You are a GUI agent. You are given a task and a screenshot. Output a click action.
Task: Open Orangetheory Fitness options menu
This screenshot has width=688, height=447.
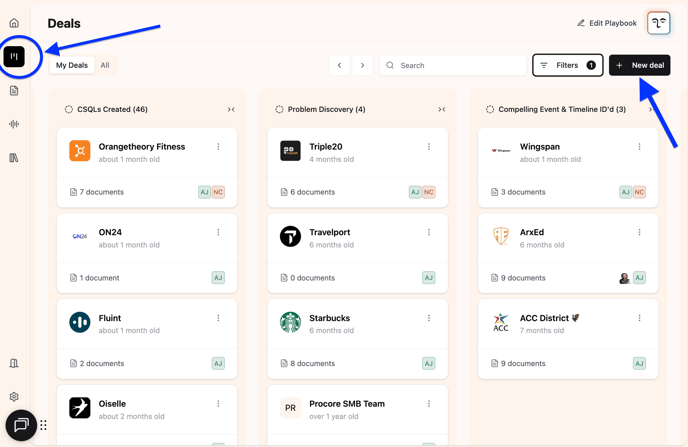218,147
